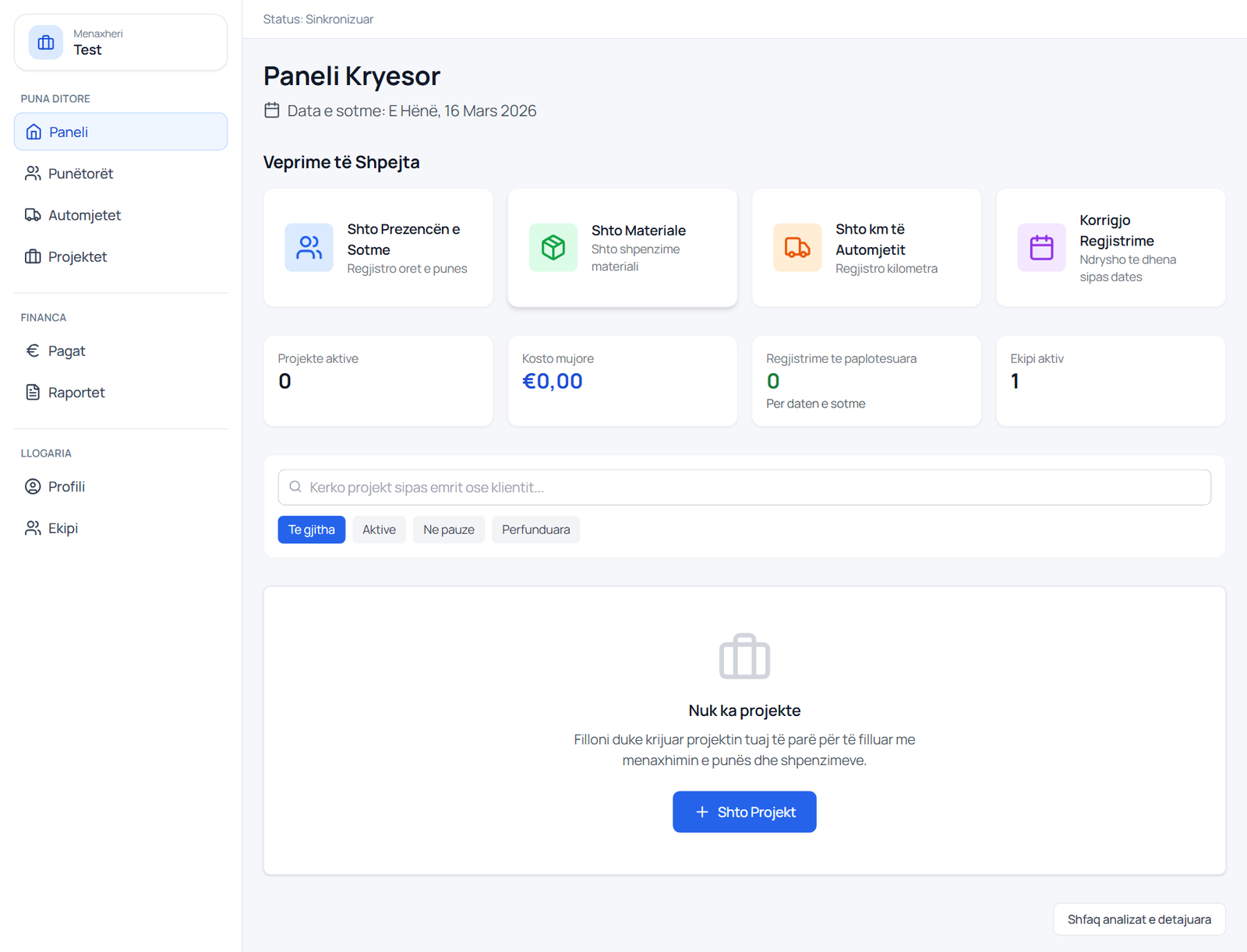
Task: Select the Te gjitha filter chip
Action: [312, 530]
